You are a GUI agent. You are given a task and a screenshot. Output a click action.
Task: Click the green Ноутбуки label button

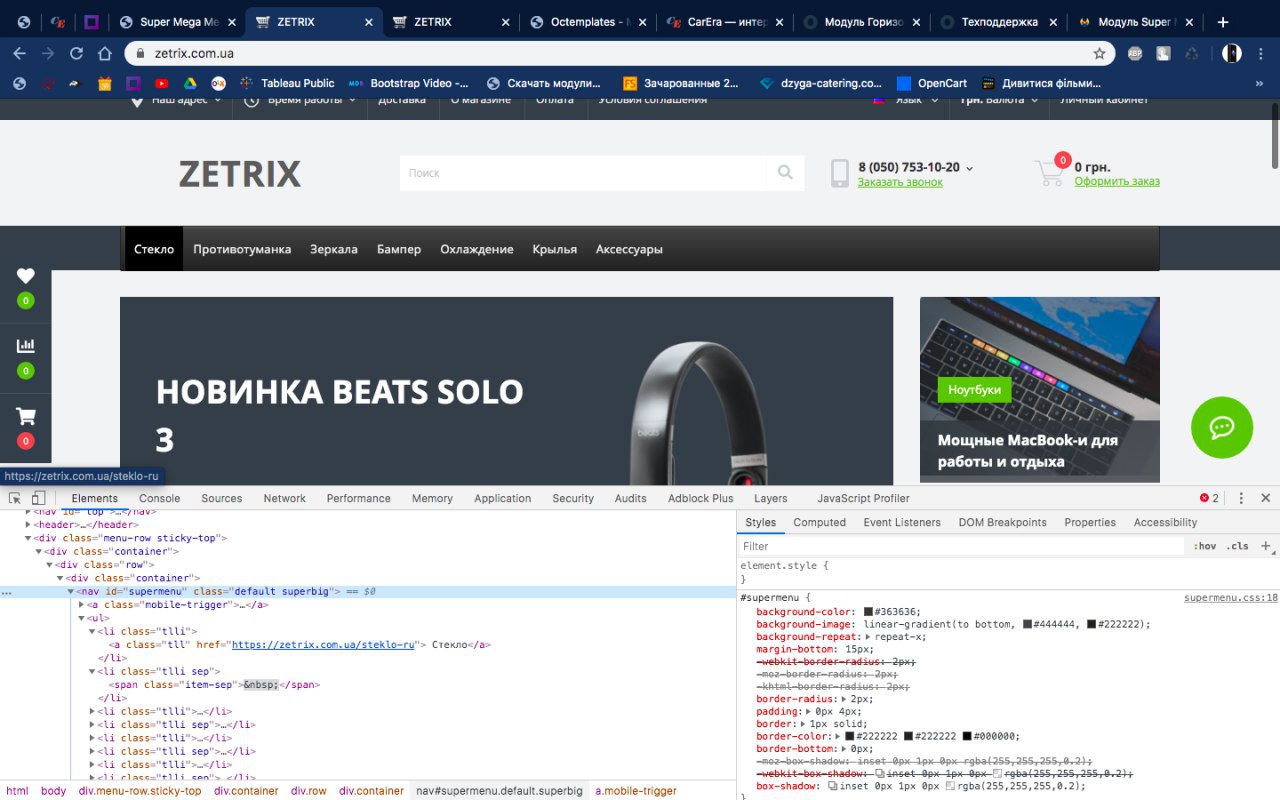(974, 389)
